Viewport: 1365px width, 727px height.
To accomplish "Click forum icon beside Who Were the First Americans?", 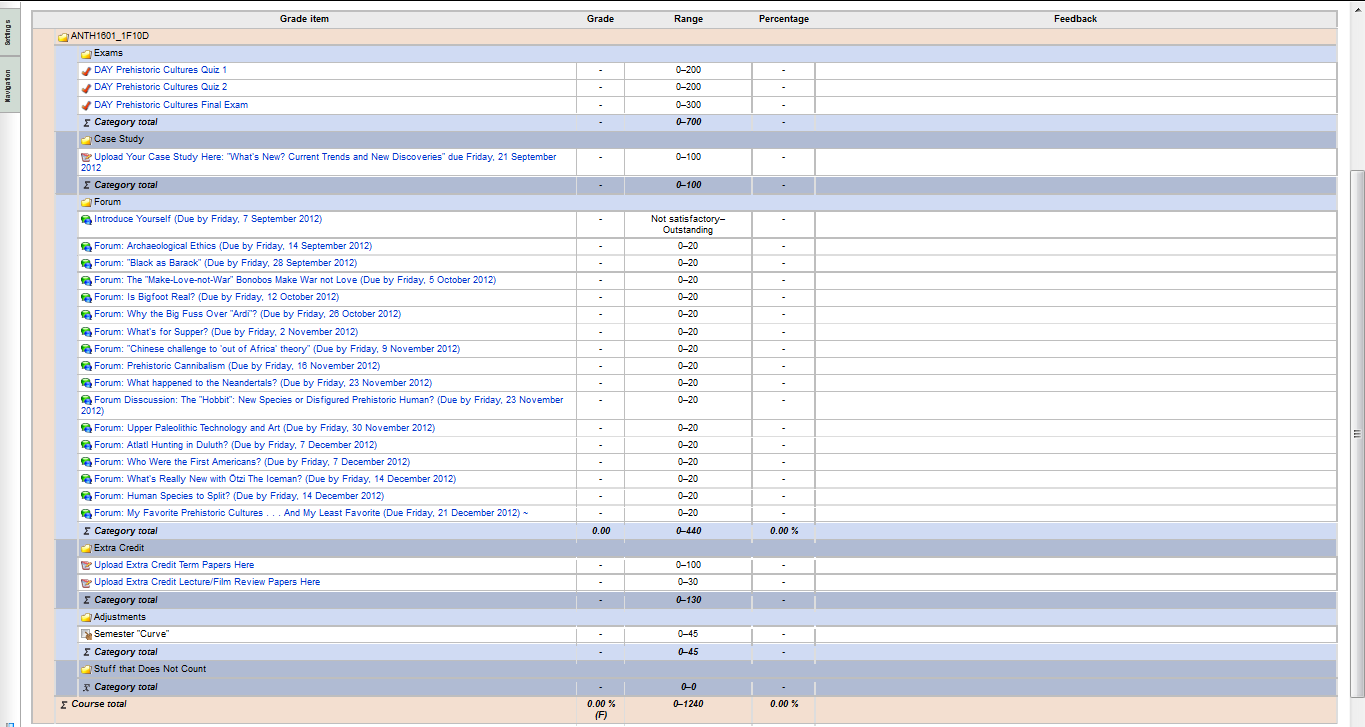I will click(86, 463).
